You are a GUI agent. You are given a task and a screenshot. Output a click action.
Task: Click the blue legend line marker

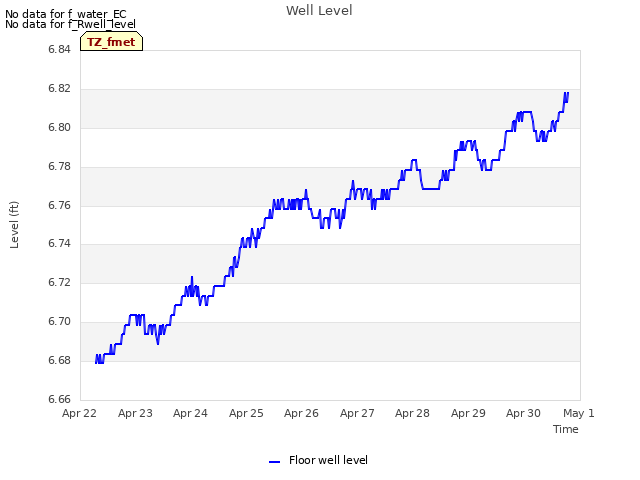(x=274, y=462)
